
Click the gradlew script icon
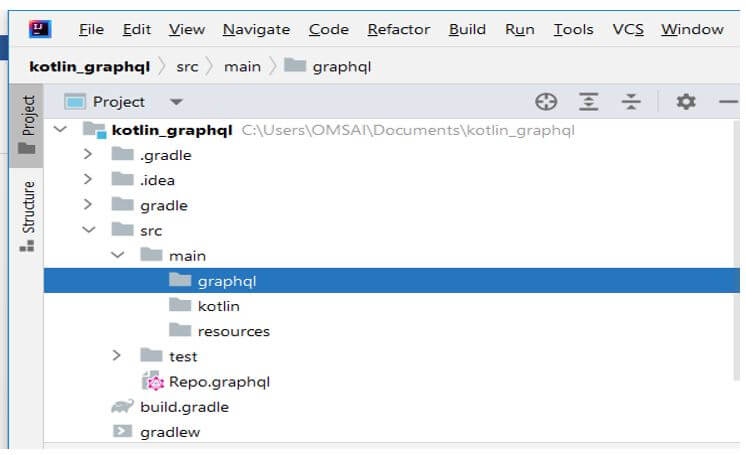(x=122, y=431)
